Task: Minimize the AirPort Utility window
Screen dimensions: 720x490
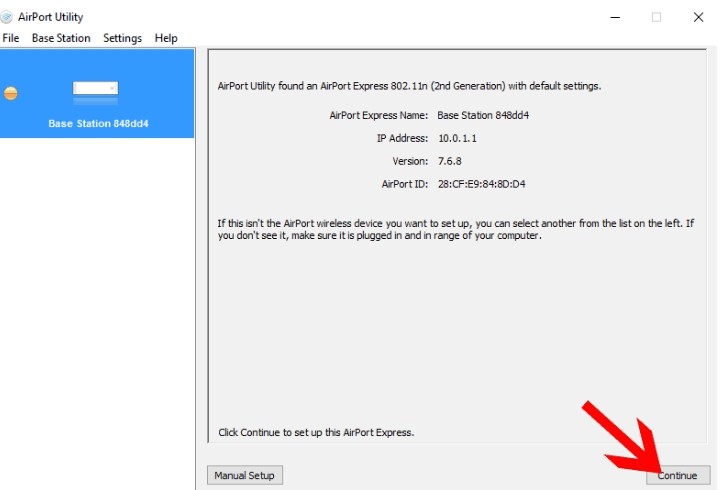Action: 615,17
